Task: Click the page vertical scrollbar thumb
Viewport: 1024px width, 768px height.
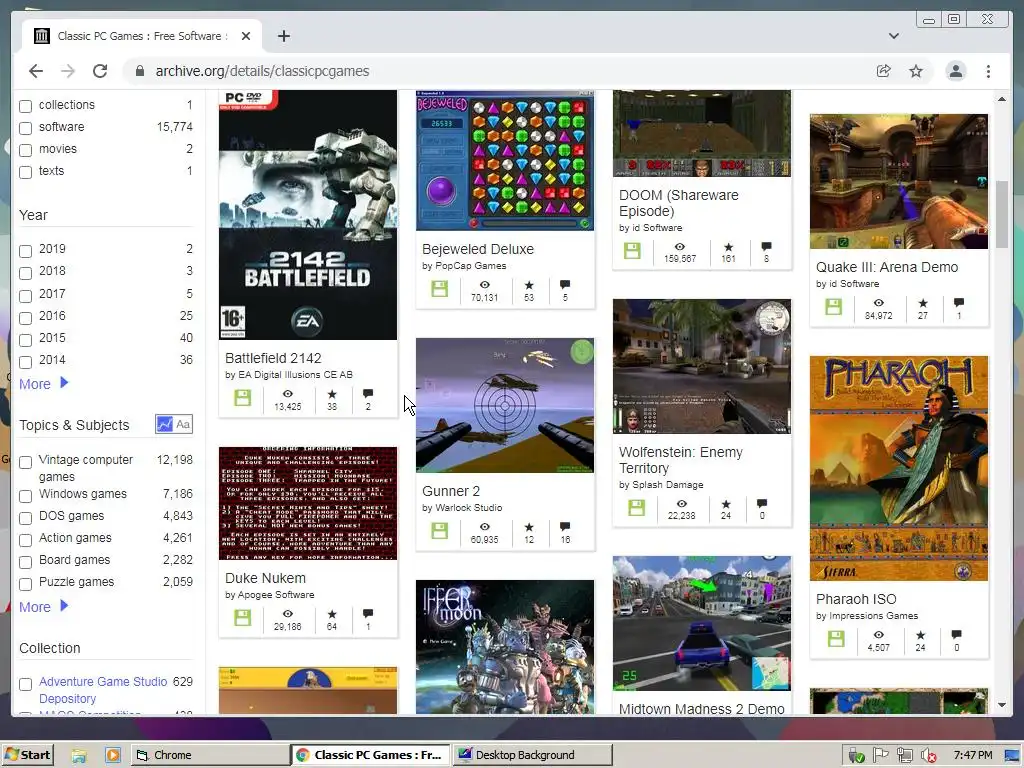Action: pos(1002,214)
